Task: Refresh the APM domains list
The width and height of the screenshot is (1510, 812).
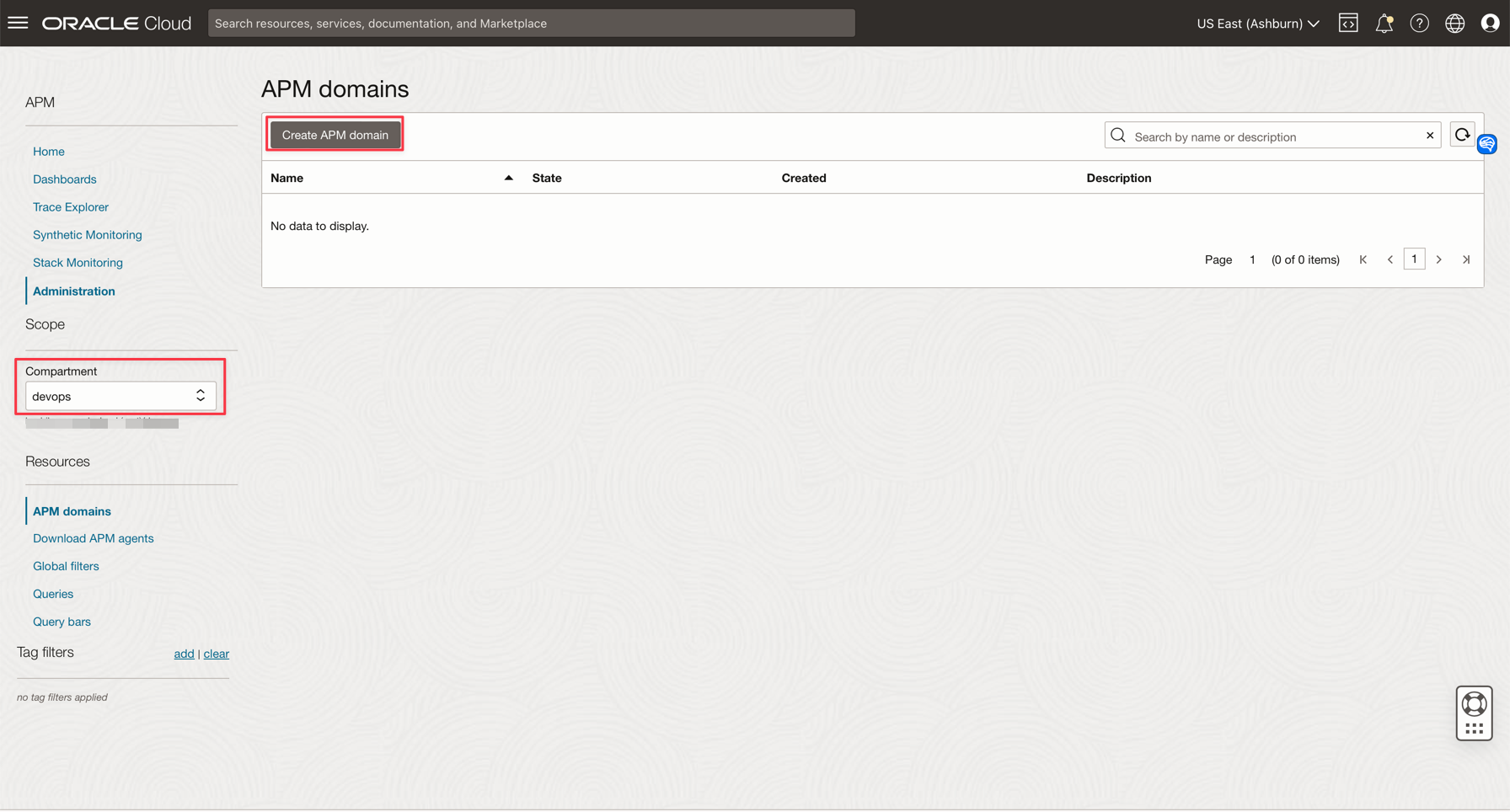Action: coord(1462,135)
